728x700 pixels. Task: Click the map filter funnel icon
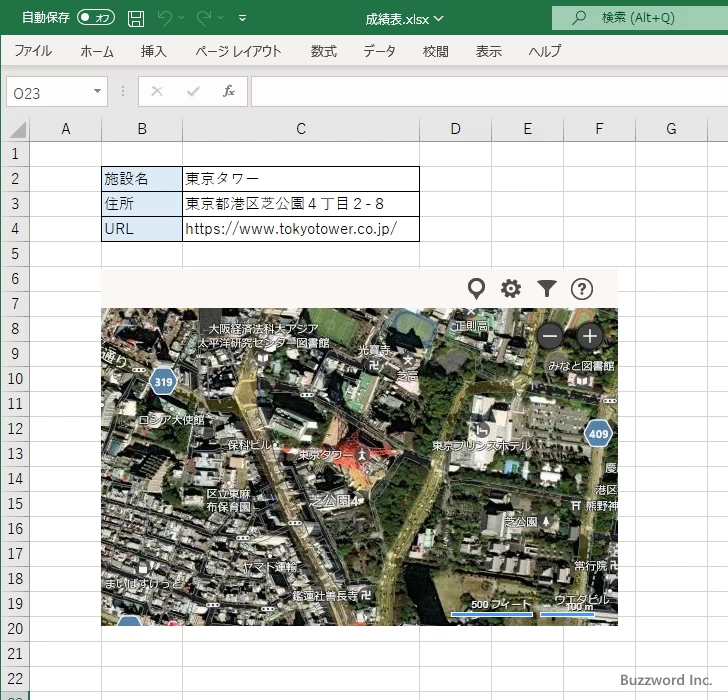coord(547,289)
